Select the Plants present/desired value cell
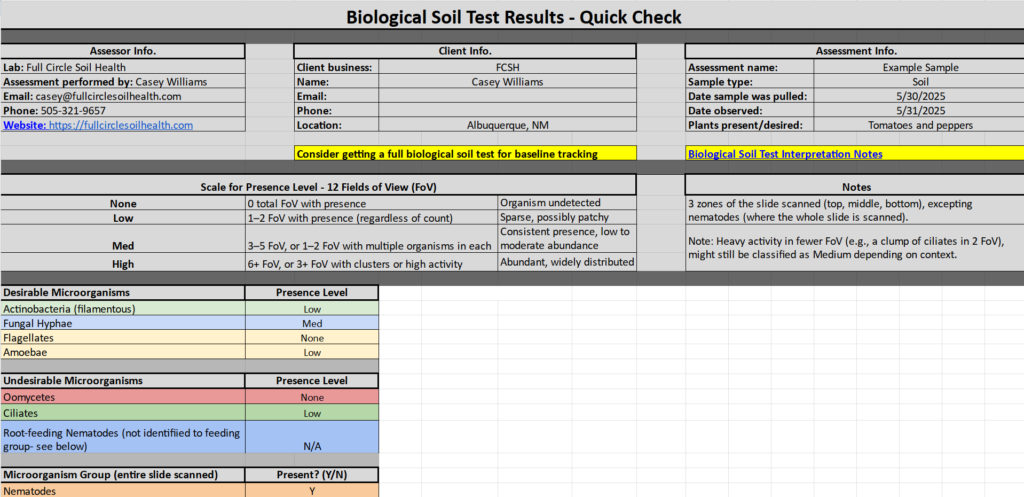This screenshot has height=497, width=1024. [x=918, y=125]
